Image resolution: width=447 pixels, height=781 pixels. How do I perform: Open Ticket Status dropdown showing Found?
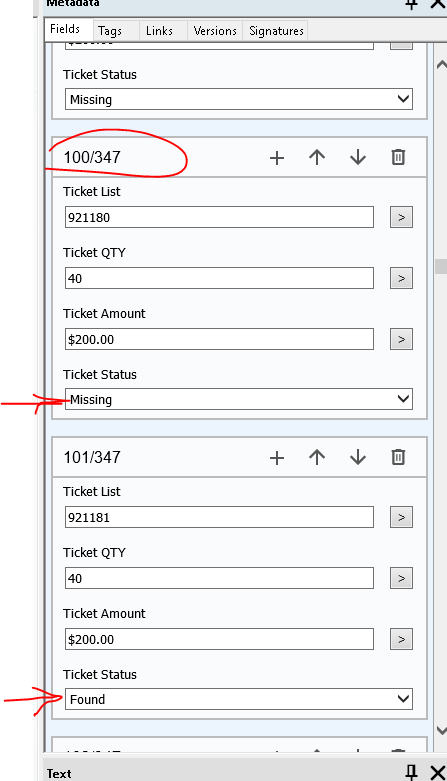(x=239, y=699)
